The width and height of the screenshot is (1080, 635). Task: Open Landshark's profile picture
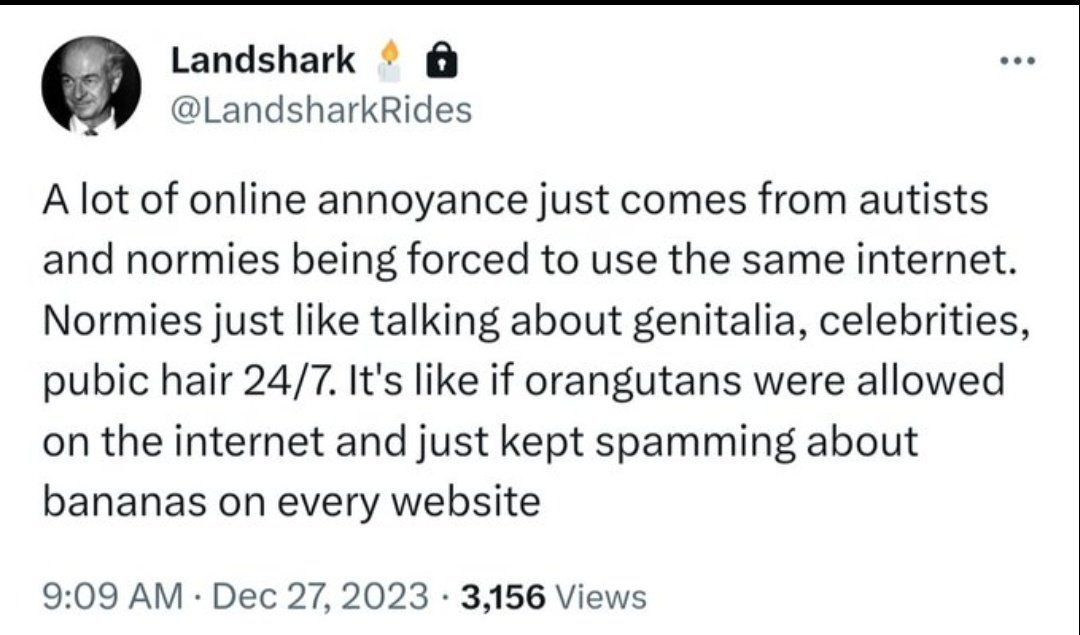tap(91, 88)
